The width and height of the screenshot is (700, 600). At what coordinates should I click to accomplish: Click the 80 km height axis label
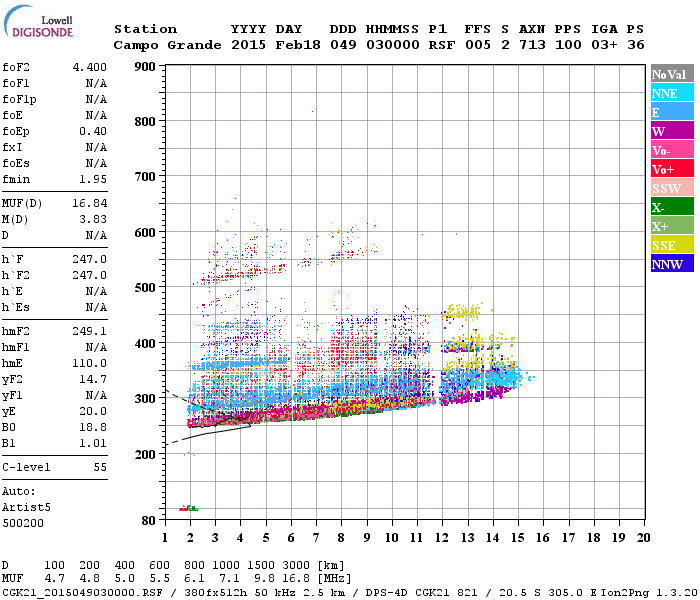[x=149, y=521]
